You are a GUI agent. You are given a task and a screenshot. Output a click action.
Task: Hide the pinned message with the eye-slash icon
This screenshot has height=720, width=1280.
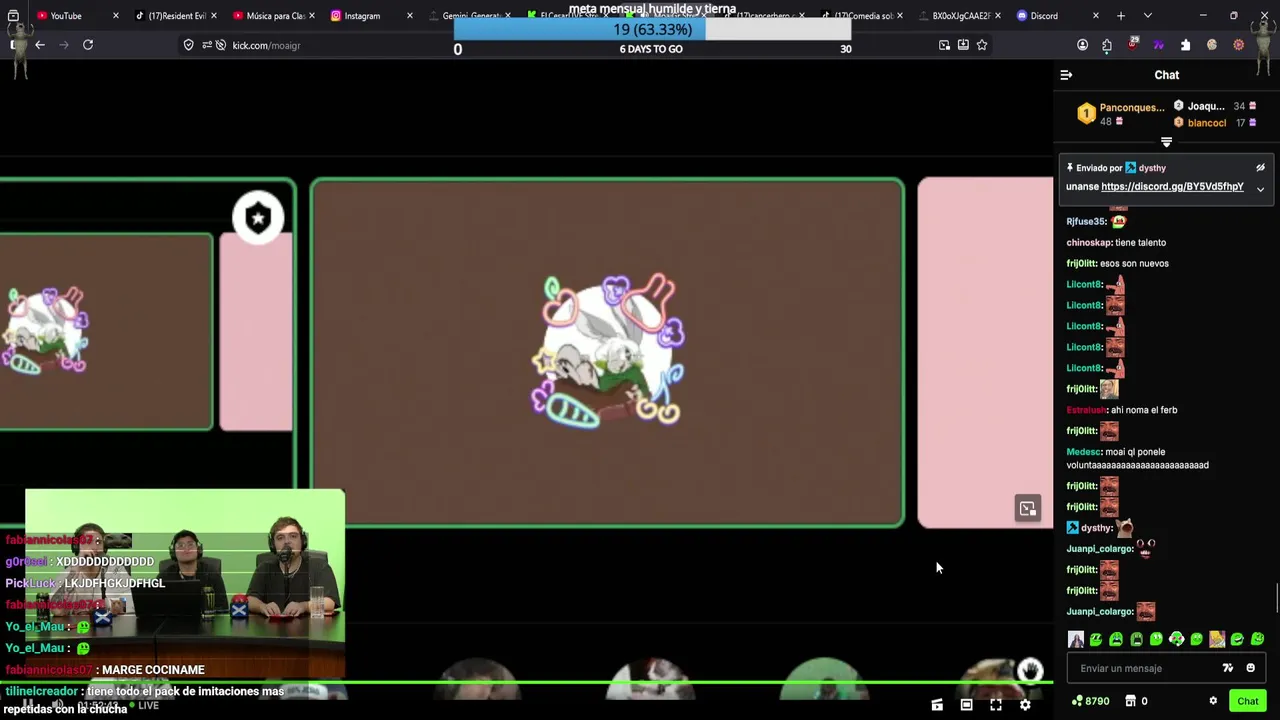[1260, 168]
